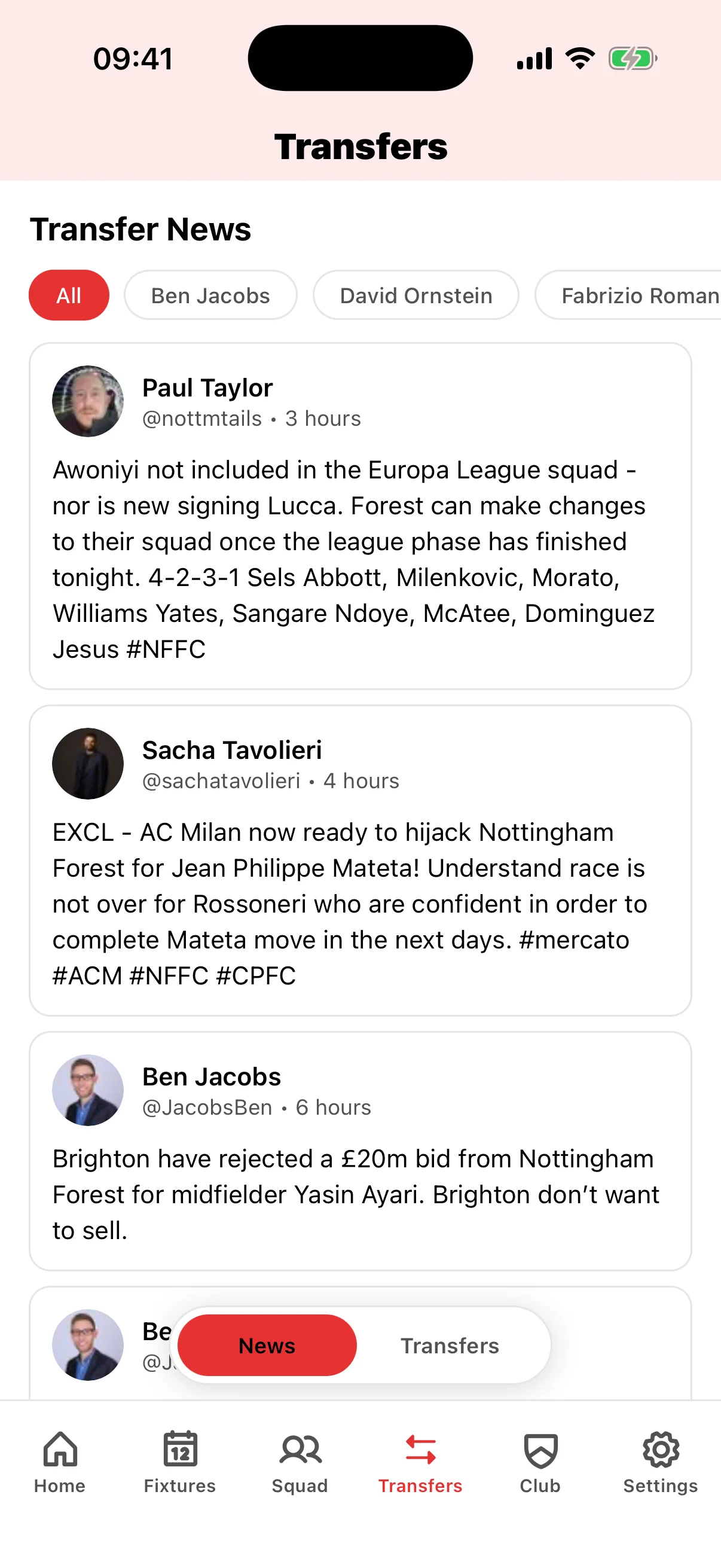This screenshot has height=1568, width=721.
Task: Click the Wi-Fi indicator in status bar
Action: [579, 57]
